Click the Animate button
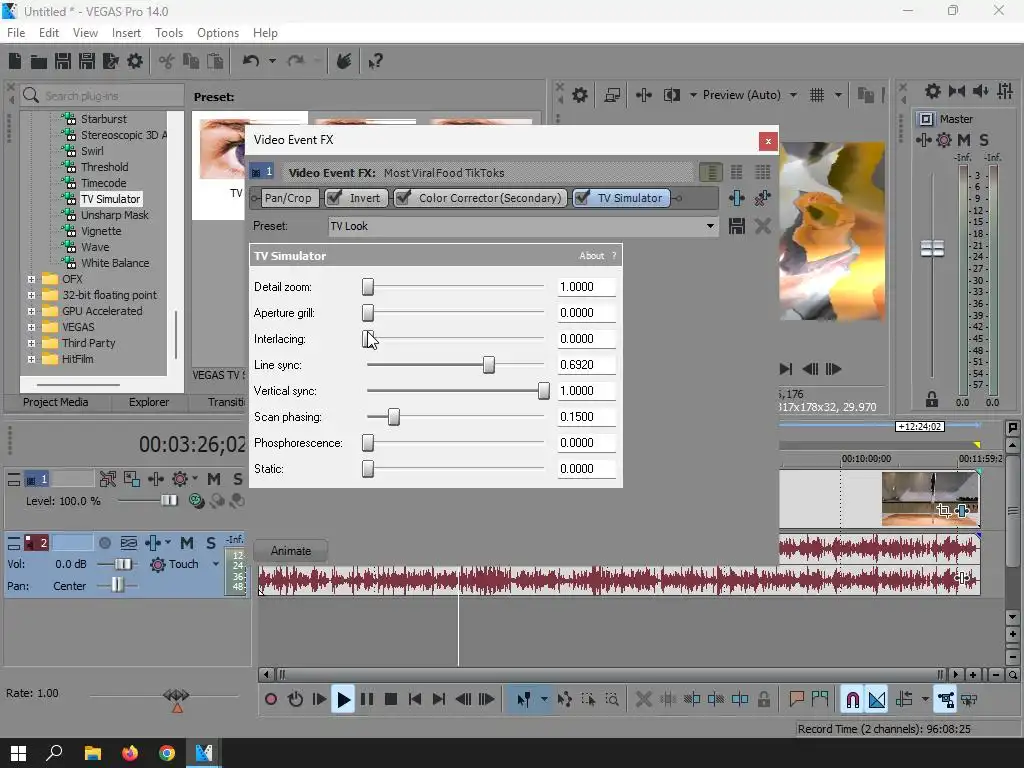Screen dimensions: 1024x768 [x=291, y=551]
